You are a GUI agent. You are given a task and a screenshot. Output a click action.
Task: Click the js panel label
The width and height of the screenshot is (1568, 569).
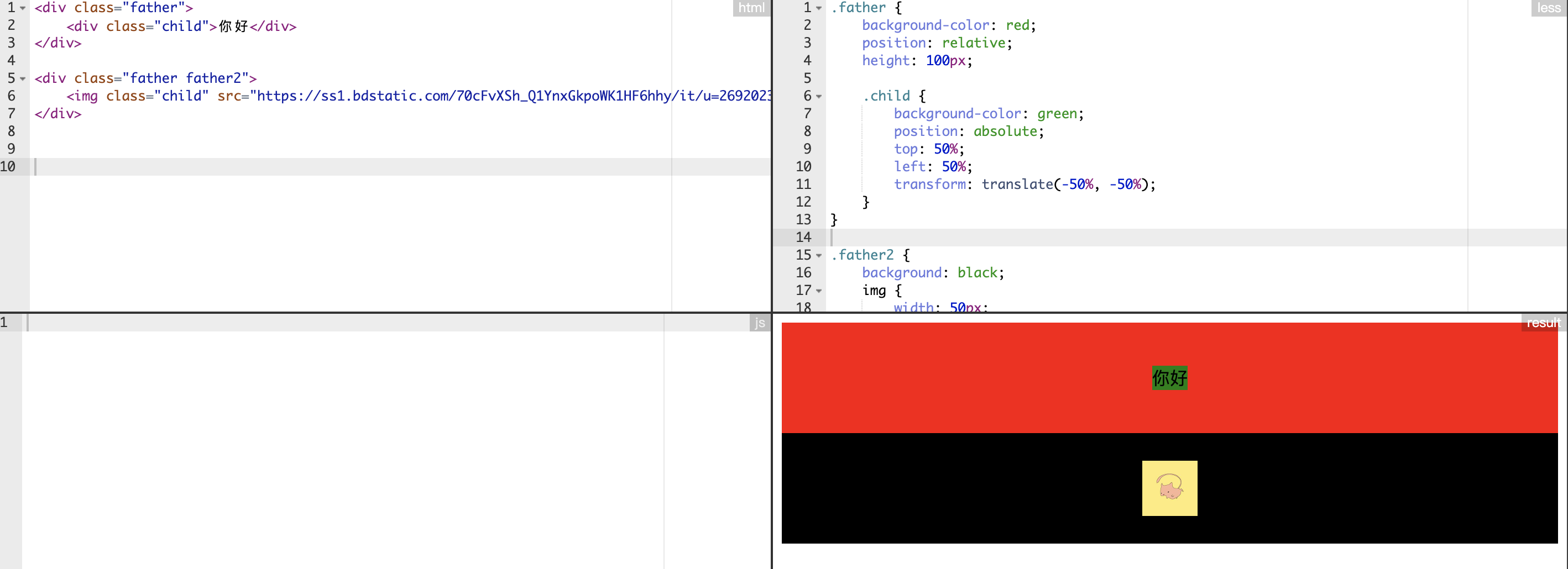759,323
